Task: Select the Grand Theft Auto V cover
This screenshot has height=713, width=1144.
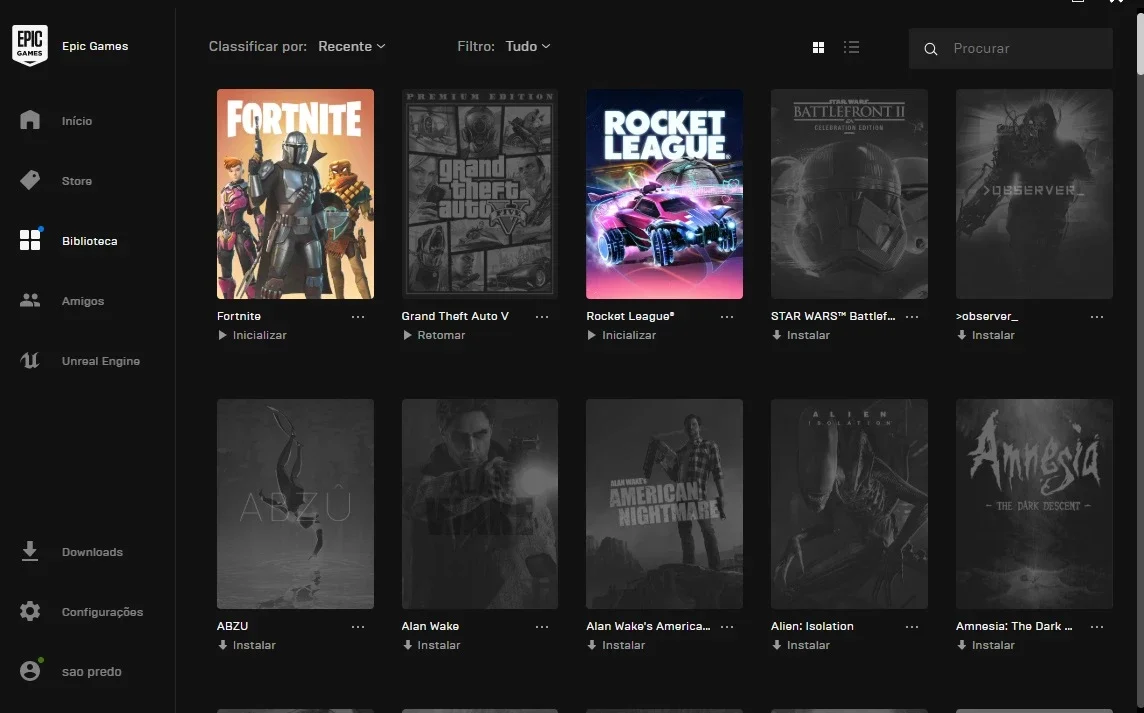Action: pyautogui.click(x=479, y=194)
